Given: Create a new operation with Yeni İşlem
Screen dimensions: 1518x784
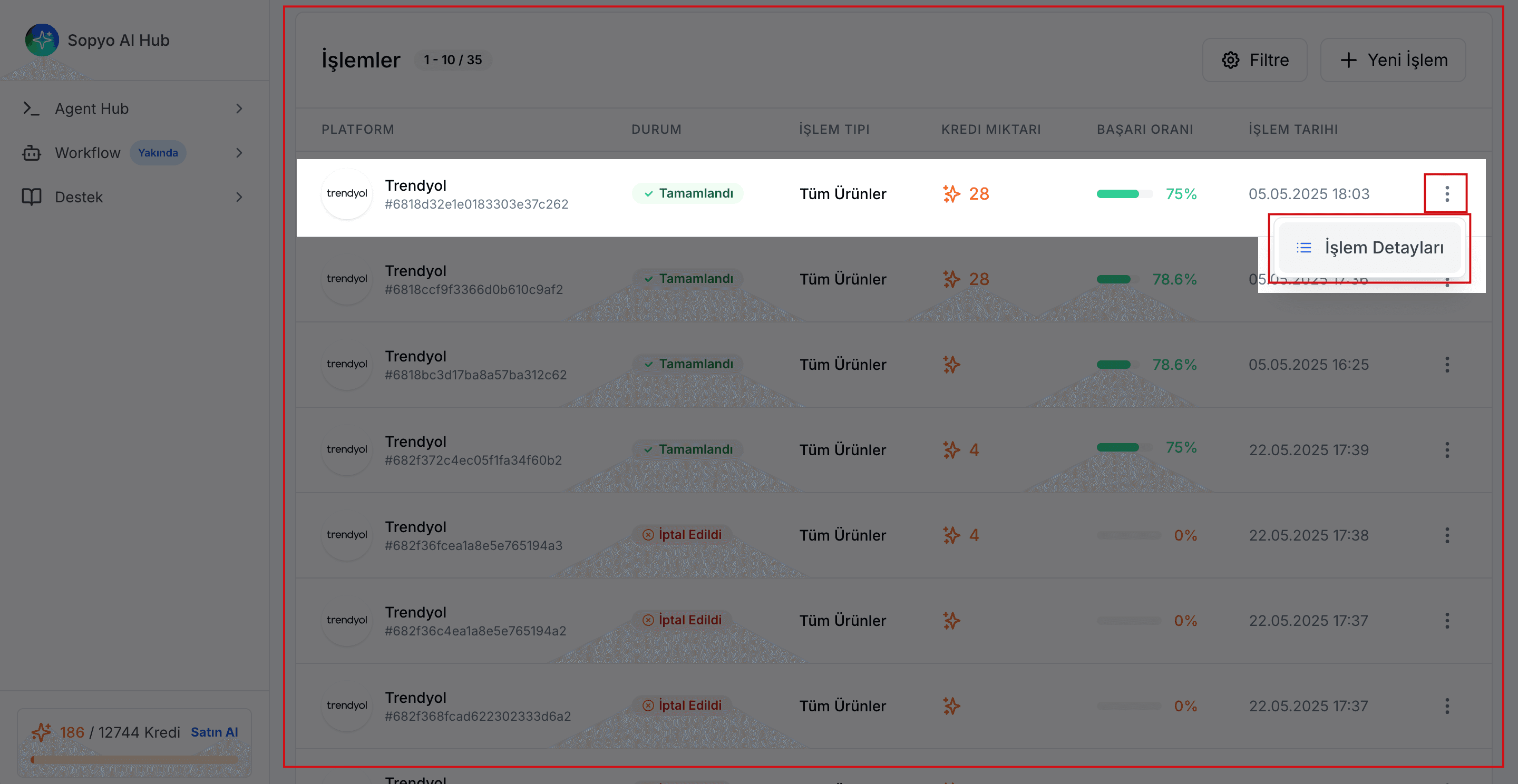Looking at the screenshot, I should [x=1393, y=60].
